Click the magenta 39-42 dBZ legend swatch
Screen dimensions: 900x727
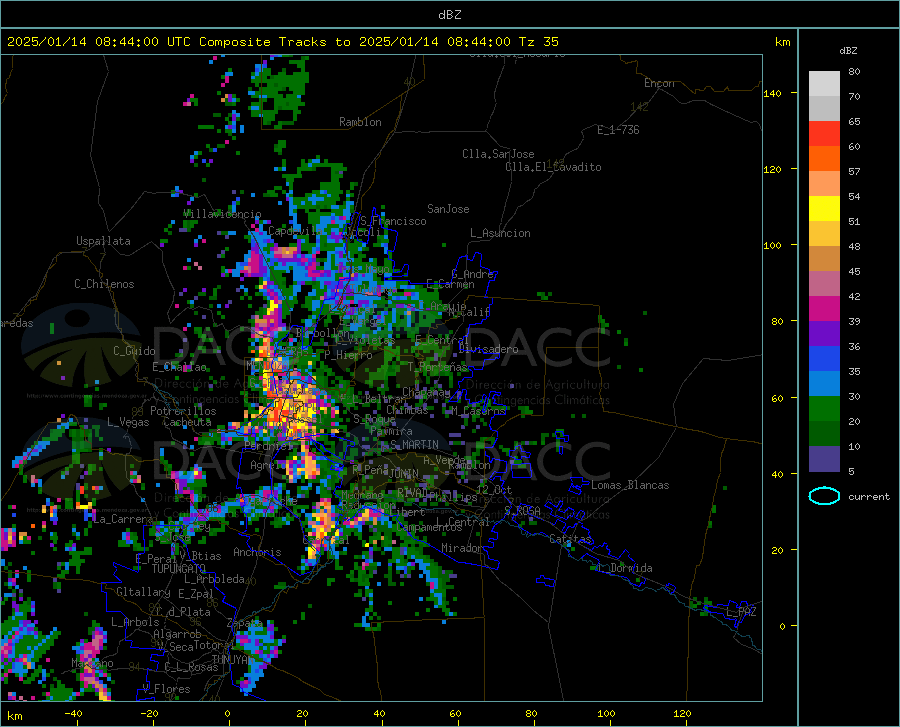click(824, 309)
